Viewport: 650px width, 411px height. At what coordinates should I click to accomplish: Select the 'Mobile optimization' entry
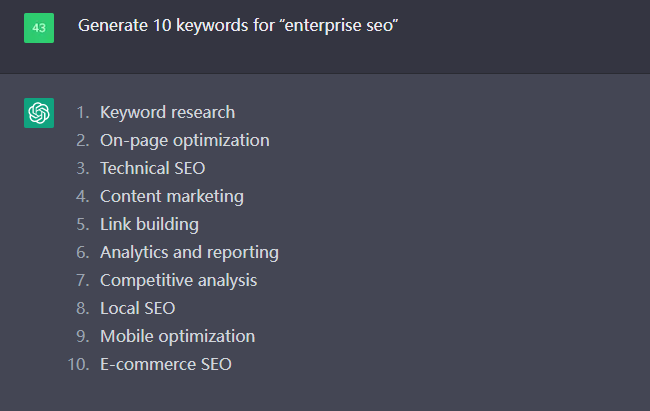177,336
